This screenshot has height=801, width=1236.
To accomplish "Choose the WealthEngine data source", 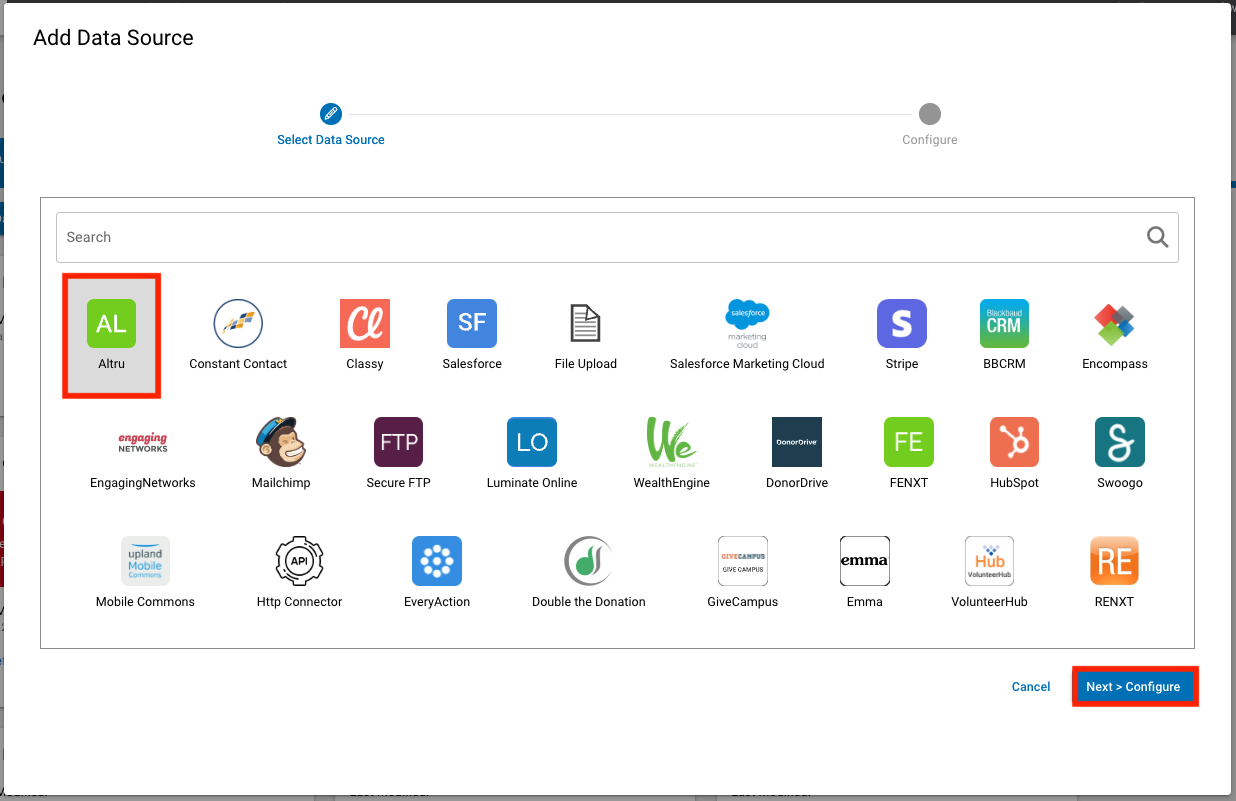I will (670, 442).
